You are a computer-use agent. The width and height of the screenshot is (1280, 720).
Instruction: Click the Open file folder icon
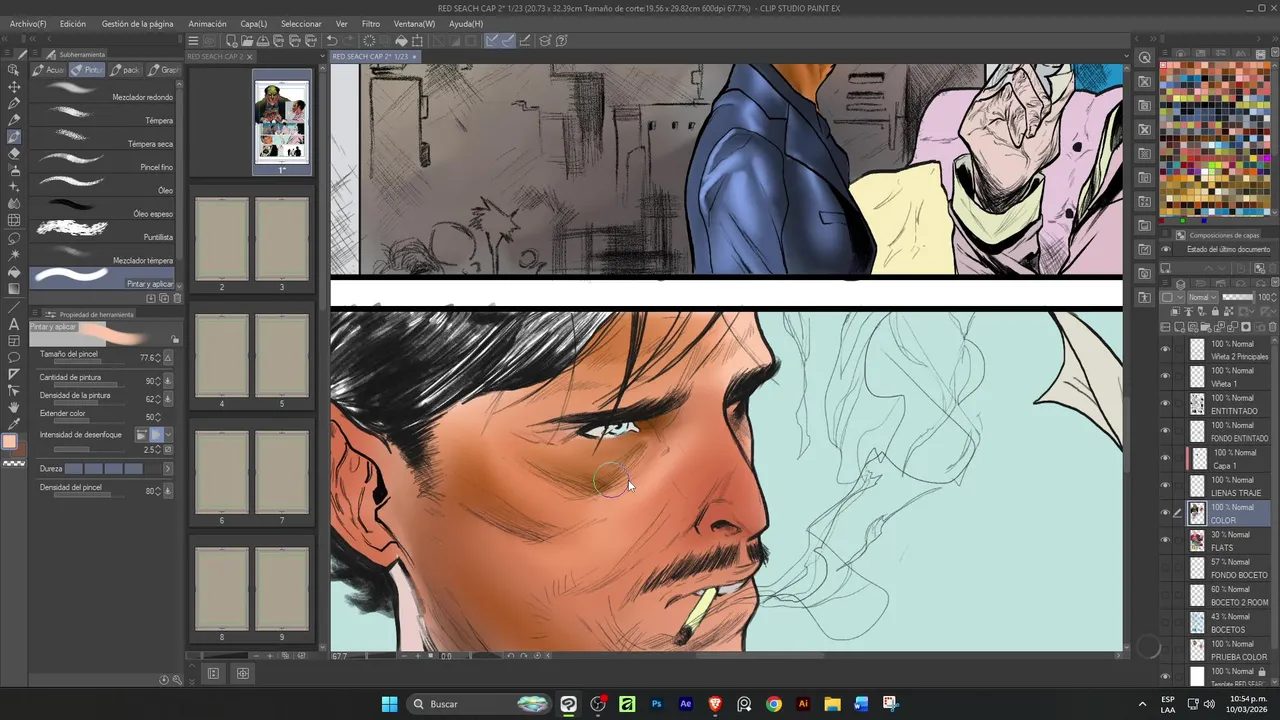click(x=247, y=41)
